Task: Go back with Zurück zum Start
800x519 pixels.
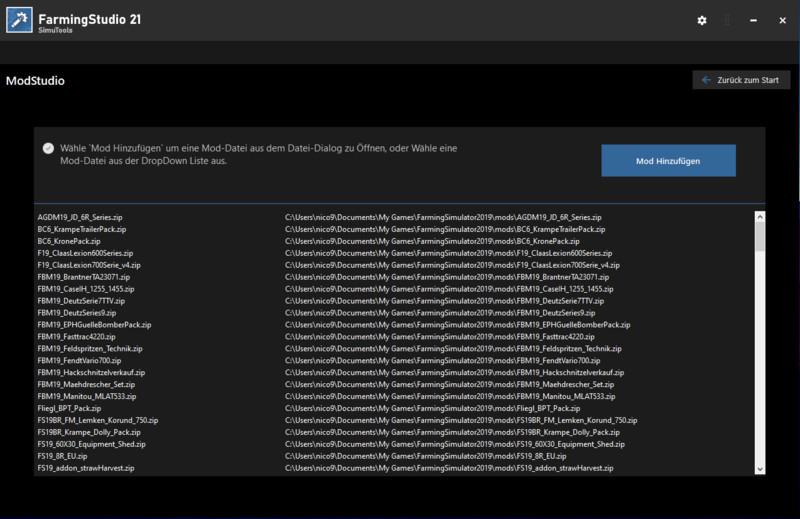Action: point(741,80)
